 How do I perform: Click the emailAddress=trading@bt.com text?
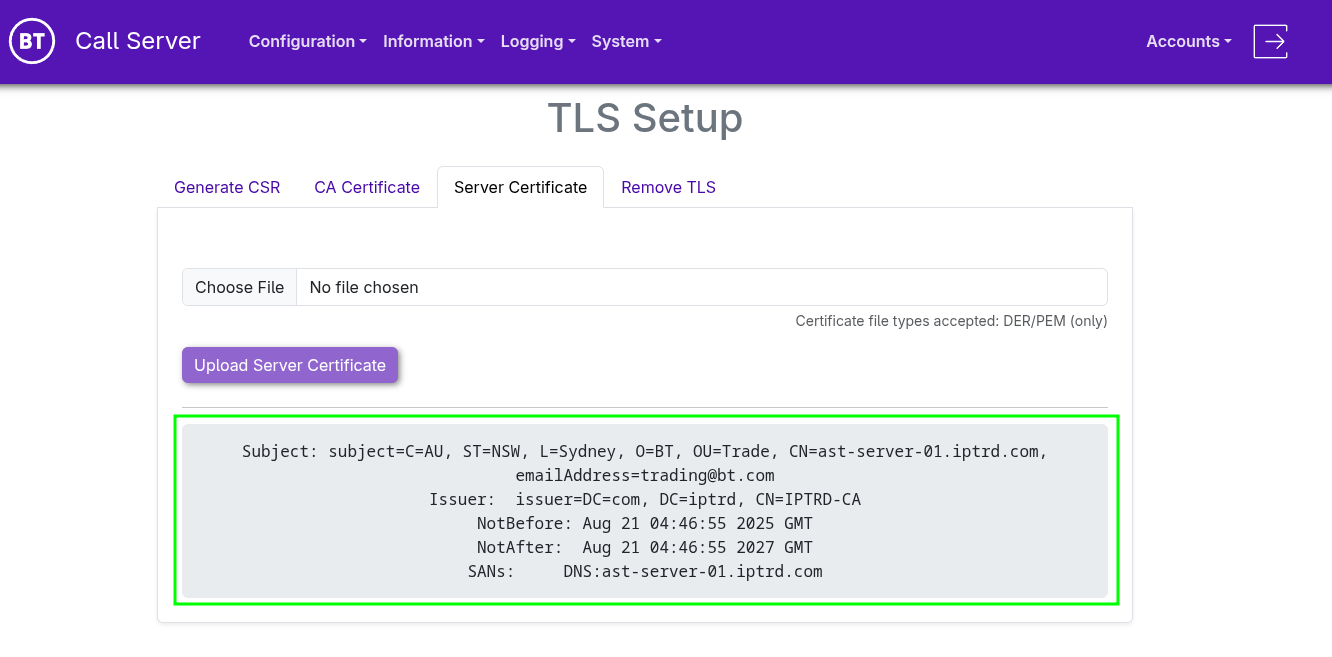(x=645, y=475)
